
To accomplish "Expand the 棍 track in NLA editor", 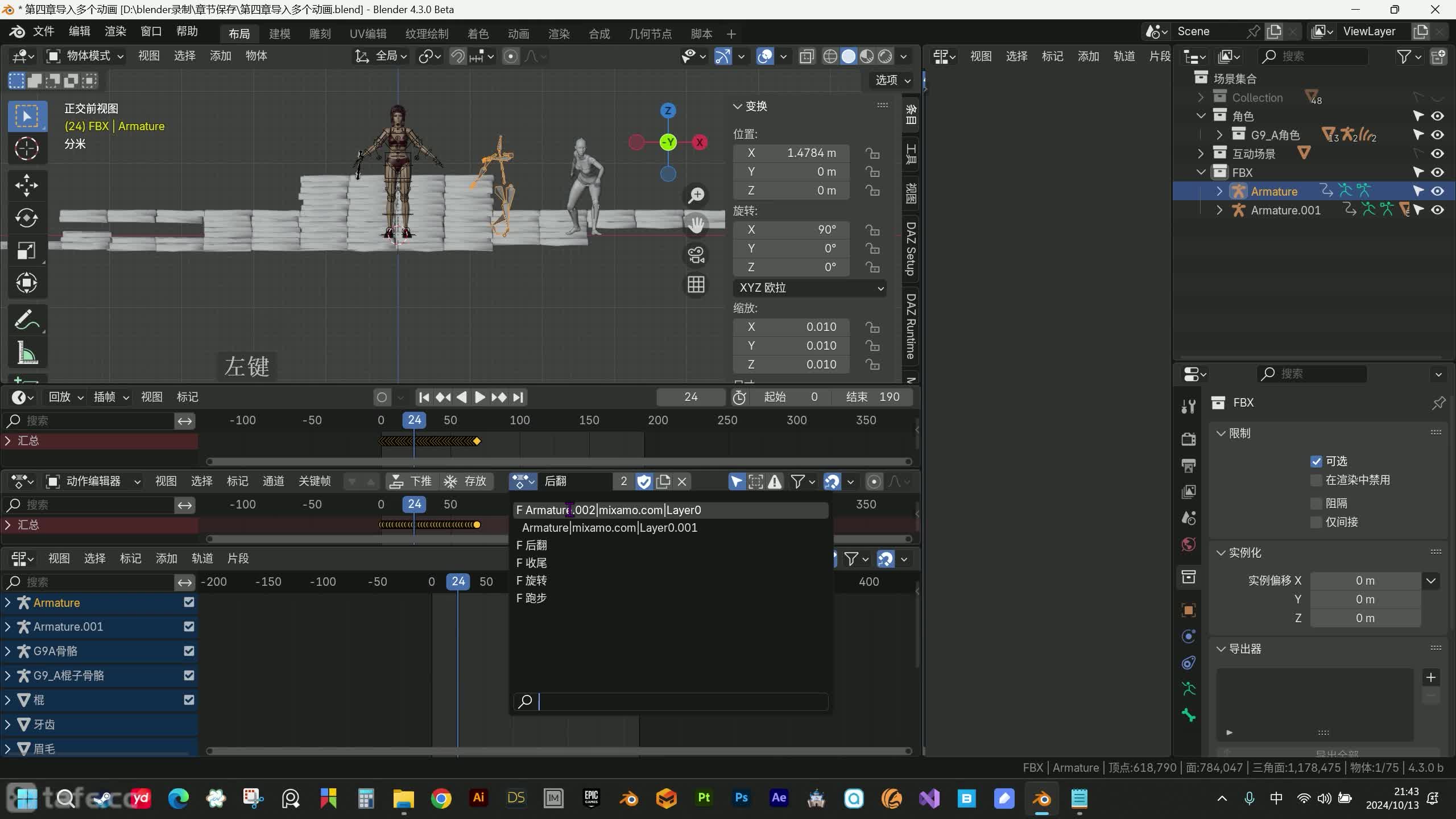I will coord(8,700).
